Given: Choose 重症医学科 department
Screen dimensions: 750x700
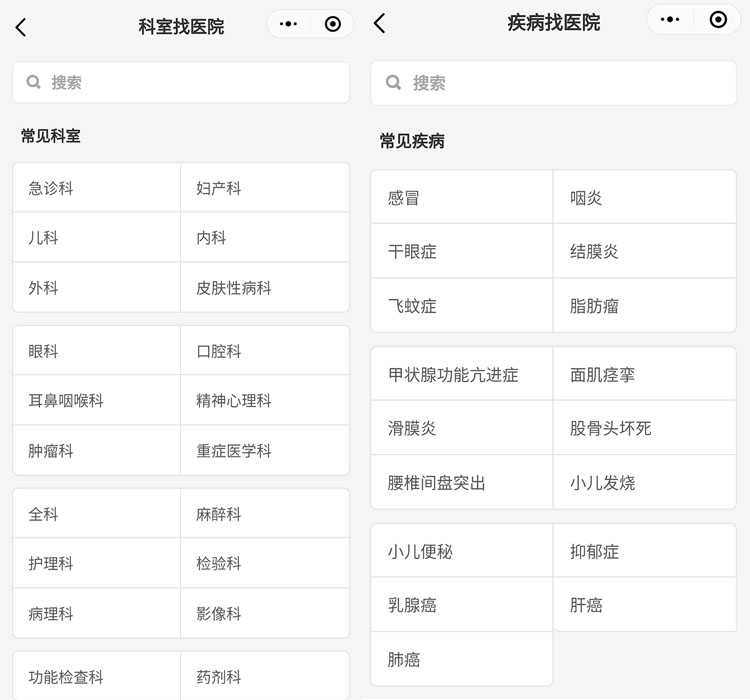Looking at the screenshot, I should pos(265,450).
